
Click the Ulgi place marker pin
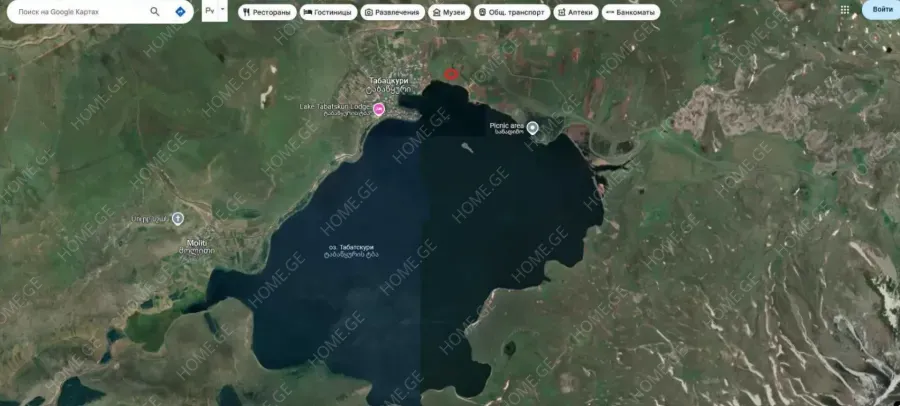click(x=178, y=218)
